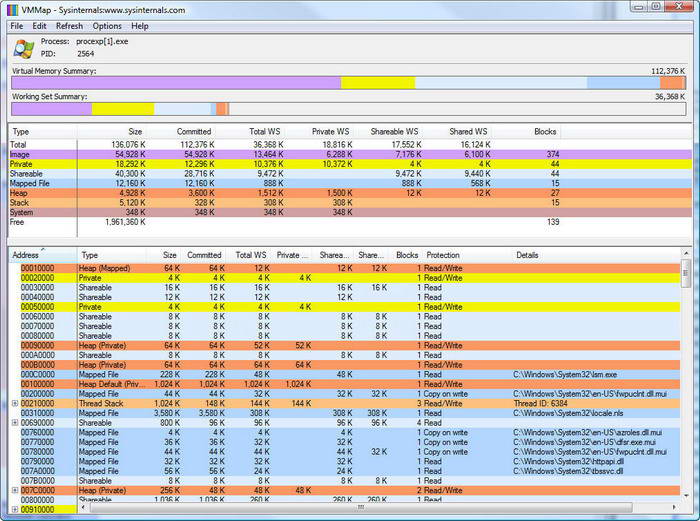Open the Options menu
700x521 pixels.
click(x=107, y=26)
